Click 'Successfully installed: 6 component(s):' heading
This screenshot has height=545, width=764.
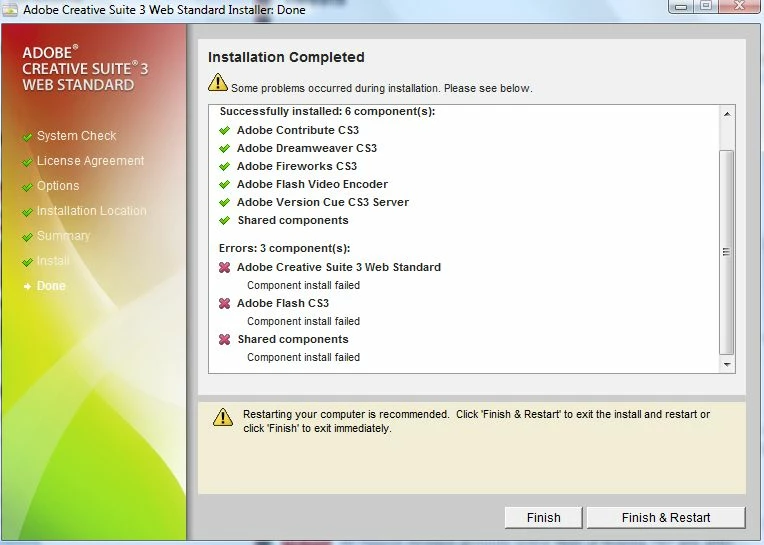click(x=327, y=112)
